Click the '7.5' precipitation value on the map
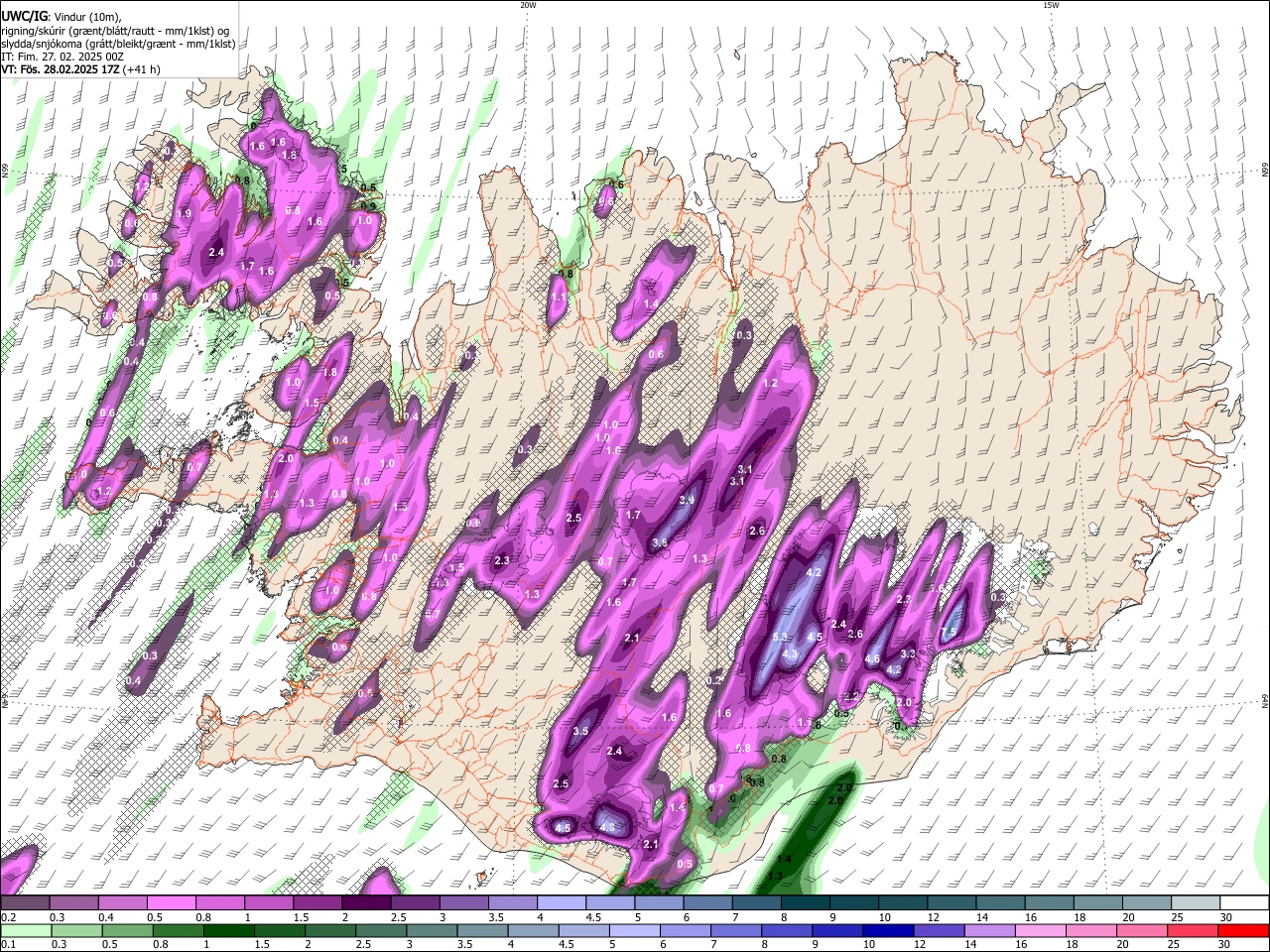The width and height of the screenshot is (1270, 952). pyautogui.click(x=949, y=633)
